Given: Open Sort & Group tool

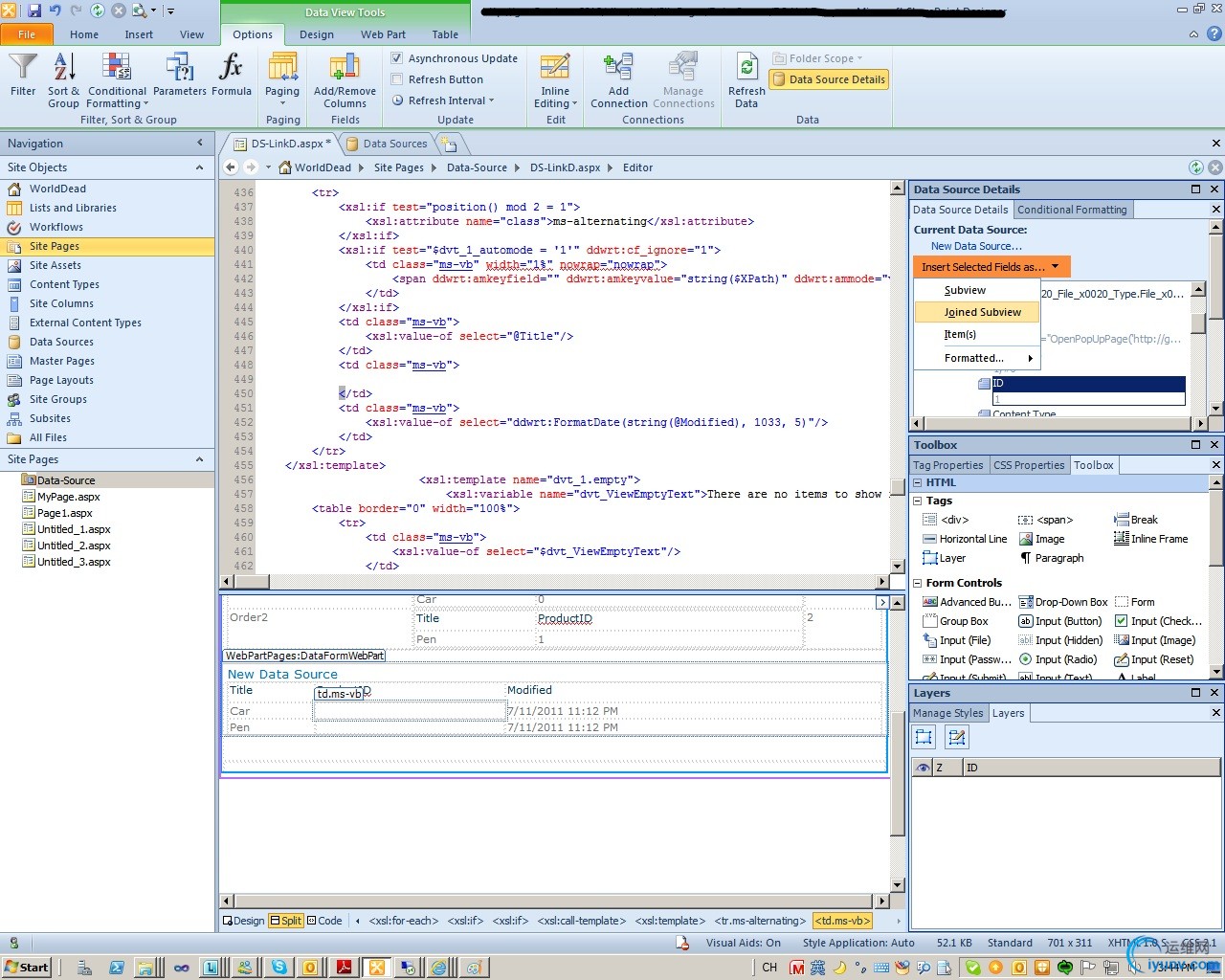Looking at the screenshot, I should point(63,79).
